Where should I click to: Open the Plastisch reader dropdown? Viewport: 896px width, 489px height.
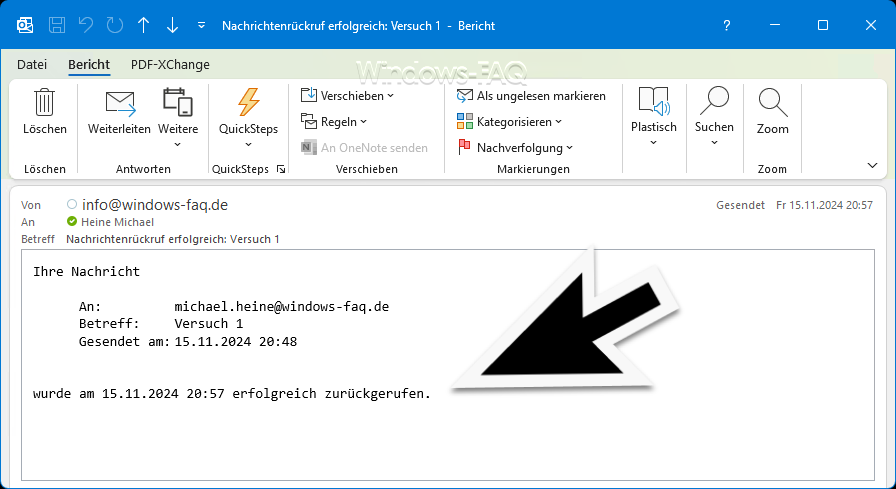pos(654,117)
